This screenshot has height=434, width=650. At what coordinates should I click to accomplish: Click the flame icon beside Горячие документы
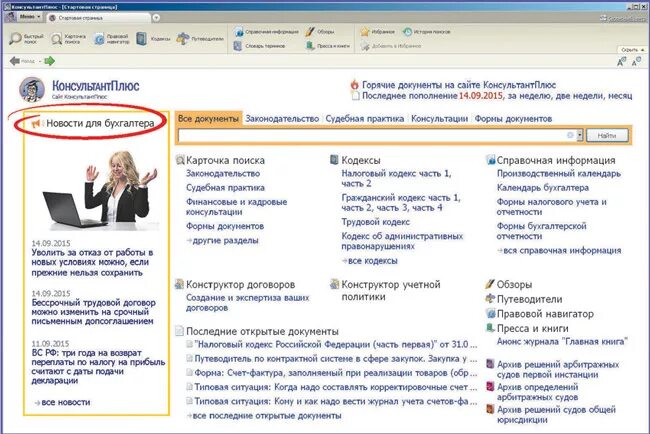click(x=354, y=85)
